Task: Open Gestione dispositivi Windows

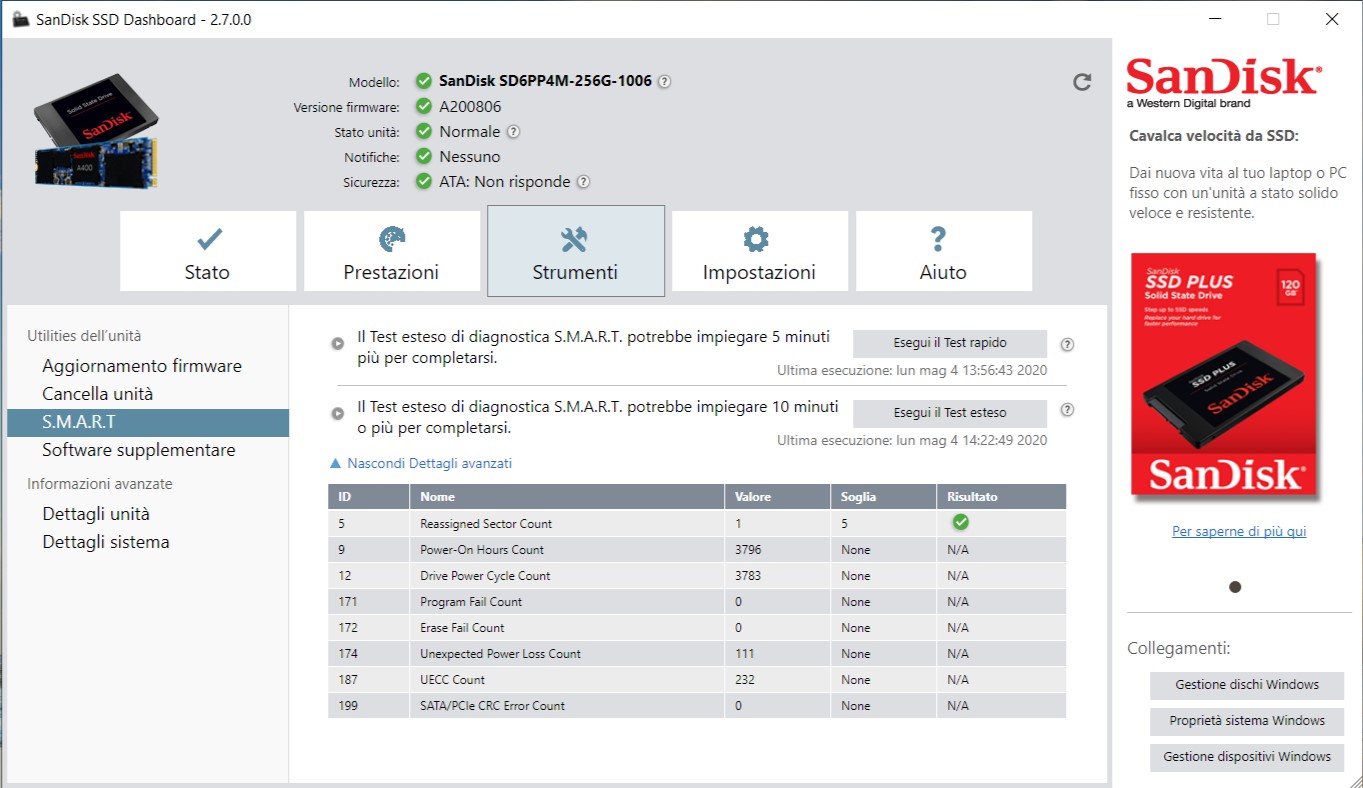Action: click(1247, 757)
